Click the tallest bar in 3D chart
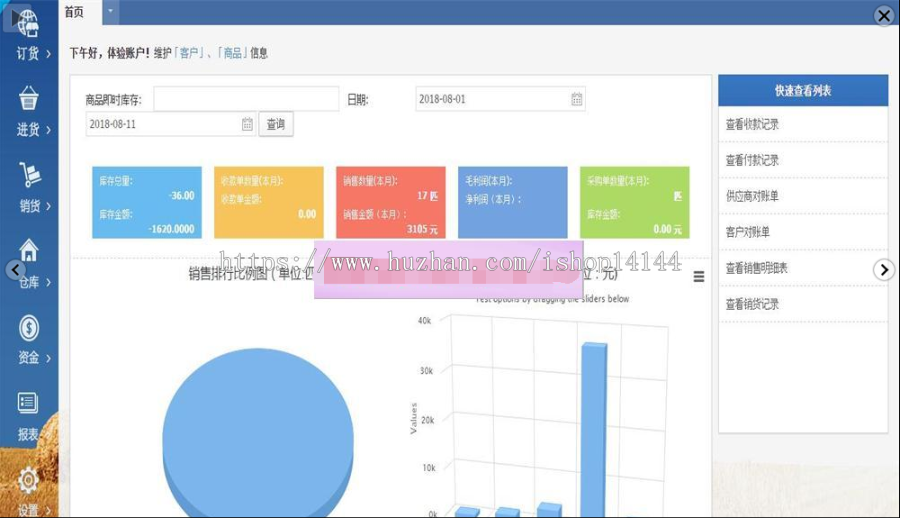The height and width of the screenshot is (518, 900). pos(594,430)
